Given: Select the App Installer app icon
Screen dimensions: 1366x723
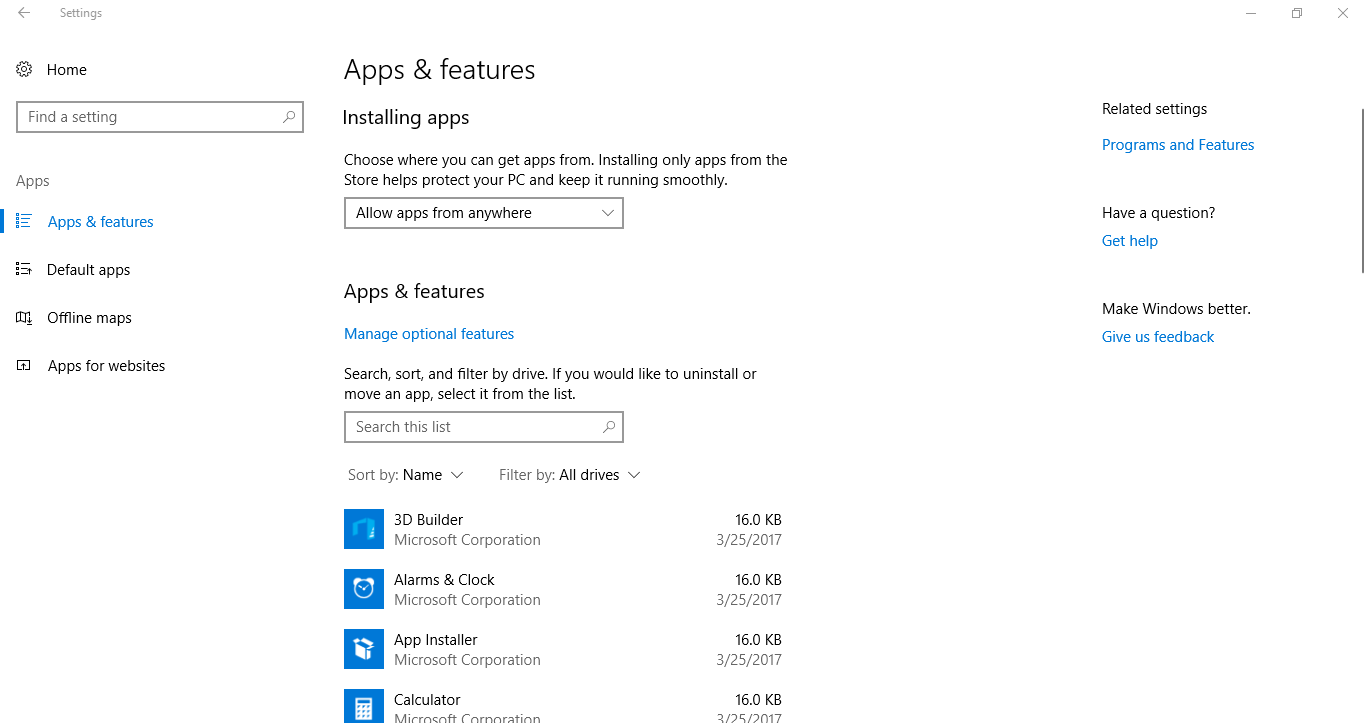Looking at the screenshot, I should (x=364, y=649).
